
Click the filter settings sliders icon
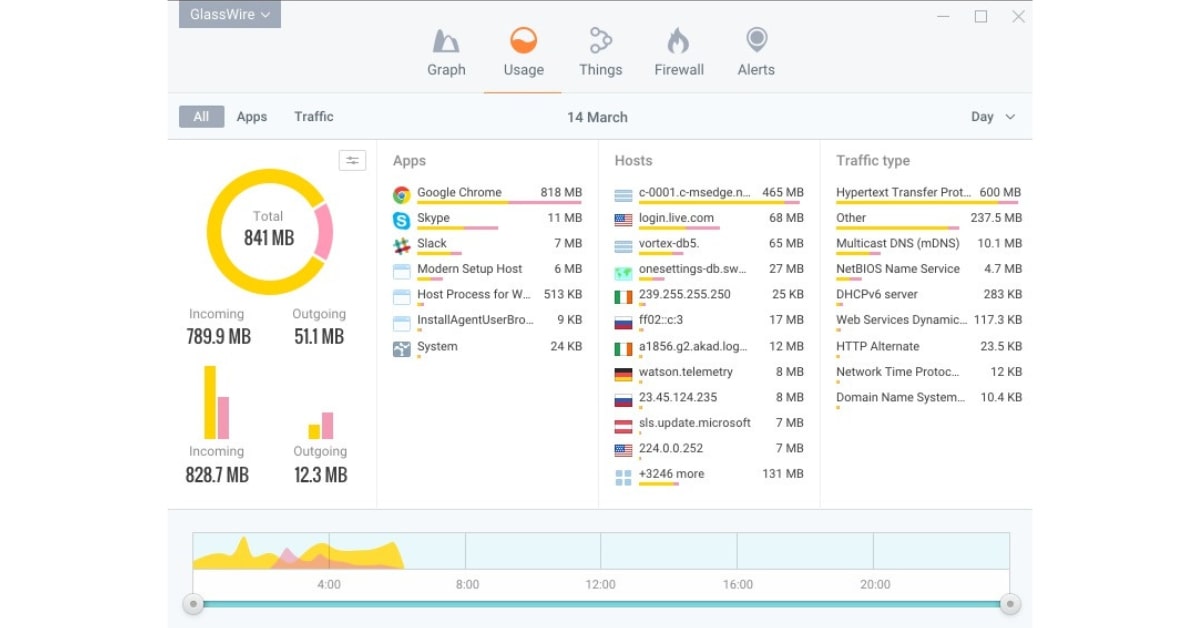coord(352,161)
